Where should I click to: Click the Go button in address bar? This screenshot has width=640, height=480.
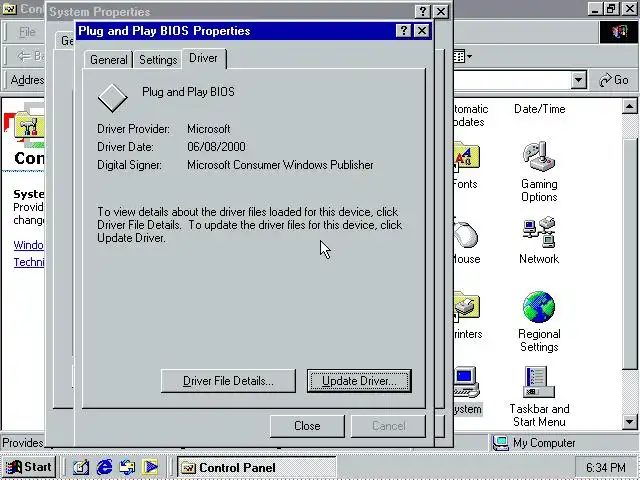tap(614, 80)
